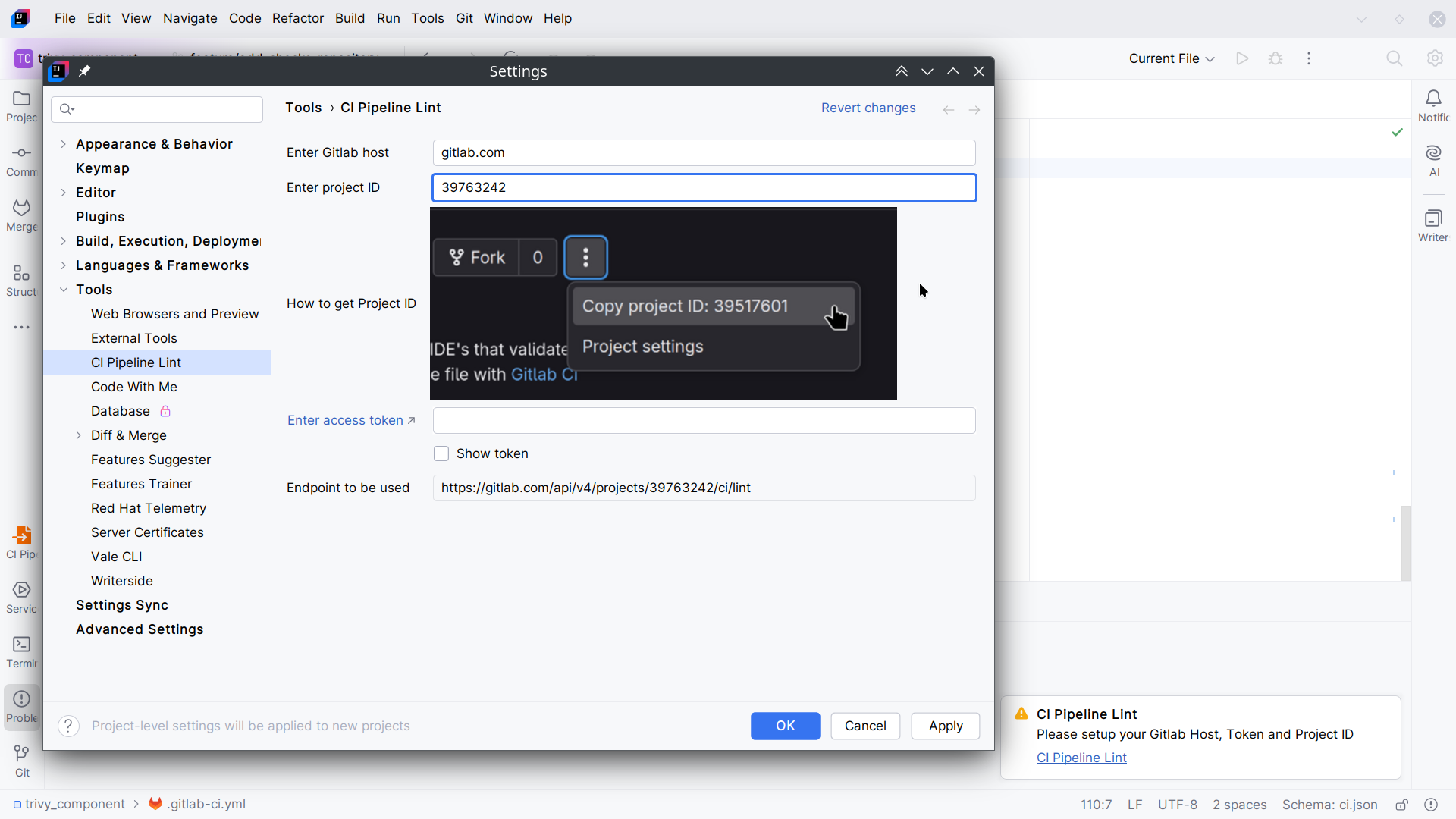
Task: Open the Project tool window
Action: [x=21, y=106]
